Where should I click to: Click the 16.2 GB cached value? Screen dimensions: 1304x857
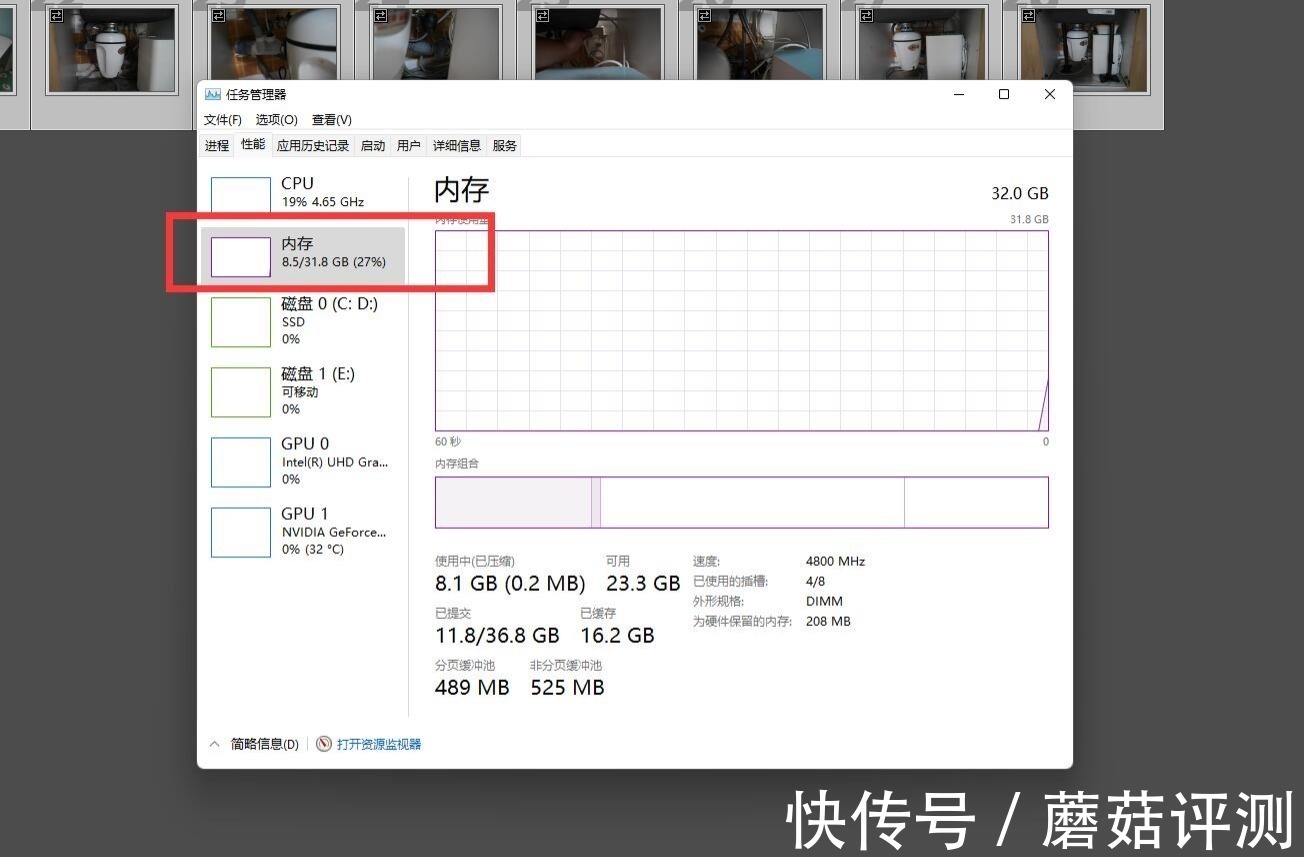(617, 635)
